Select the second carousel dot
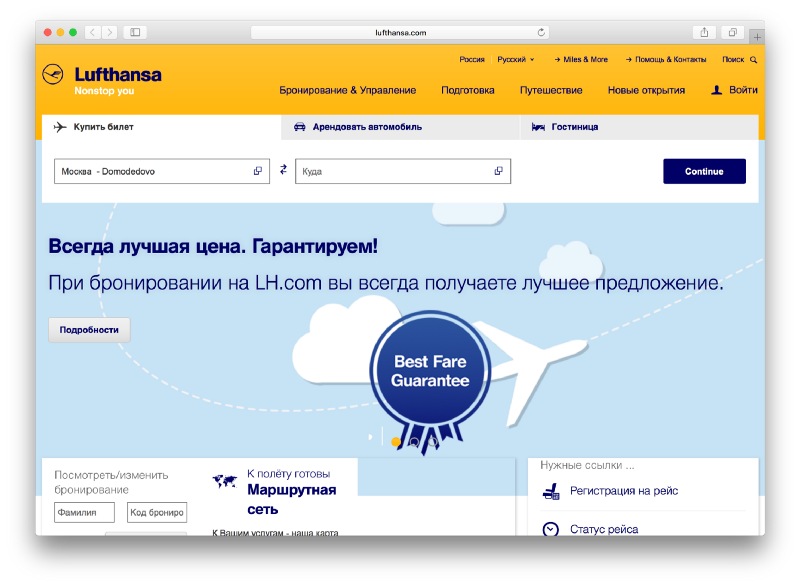The image size is (800, 586). 414,442
